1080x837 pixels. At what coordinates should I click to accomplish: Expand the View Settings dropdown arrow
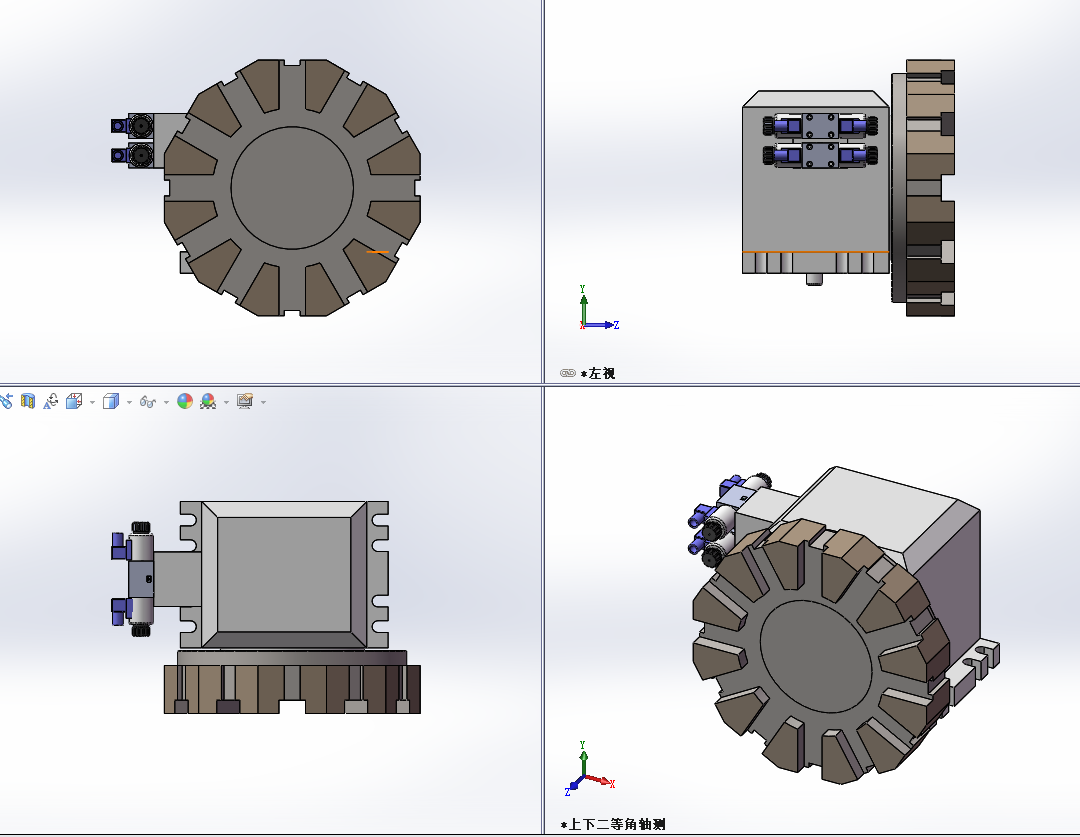click(x=263, y=402)
